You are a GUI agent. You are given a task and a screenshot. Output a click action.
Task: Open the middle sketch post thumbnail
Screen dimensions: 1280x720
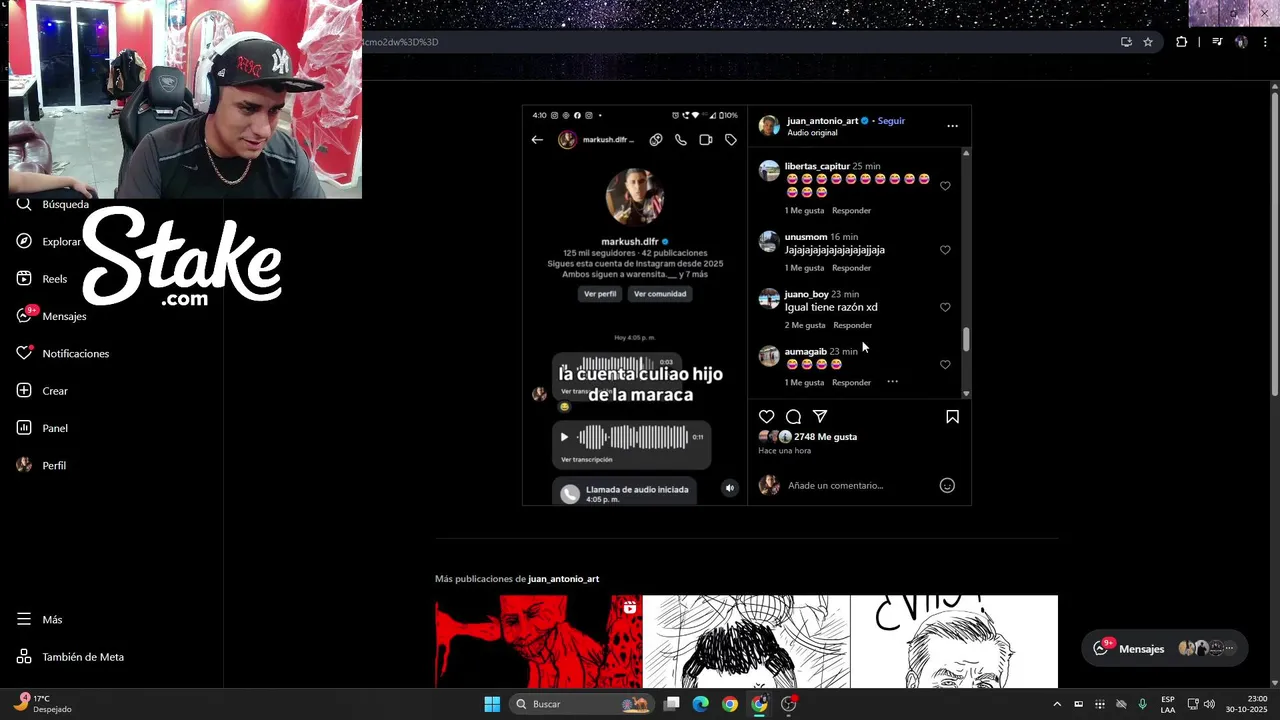(746, 642)
